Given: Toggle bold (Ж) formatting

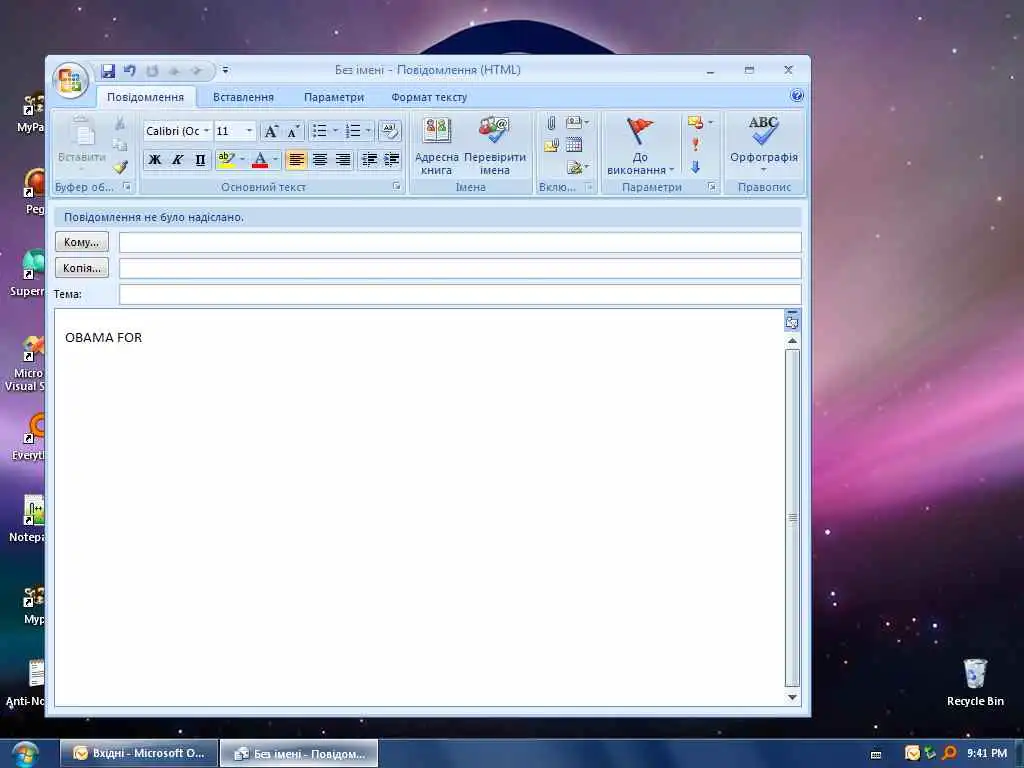Looking at the screenshot, I should coord(155,159).
